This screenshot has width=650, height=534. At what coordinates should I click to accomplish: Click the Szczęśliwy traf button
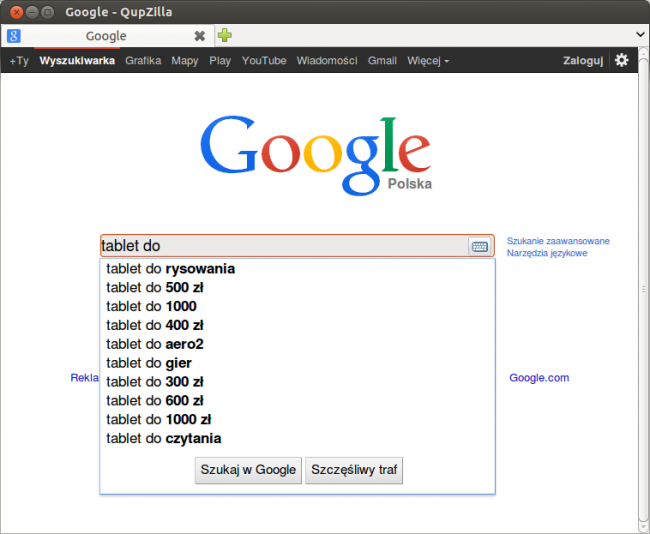point(354,470)
